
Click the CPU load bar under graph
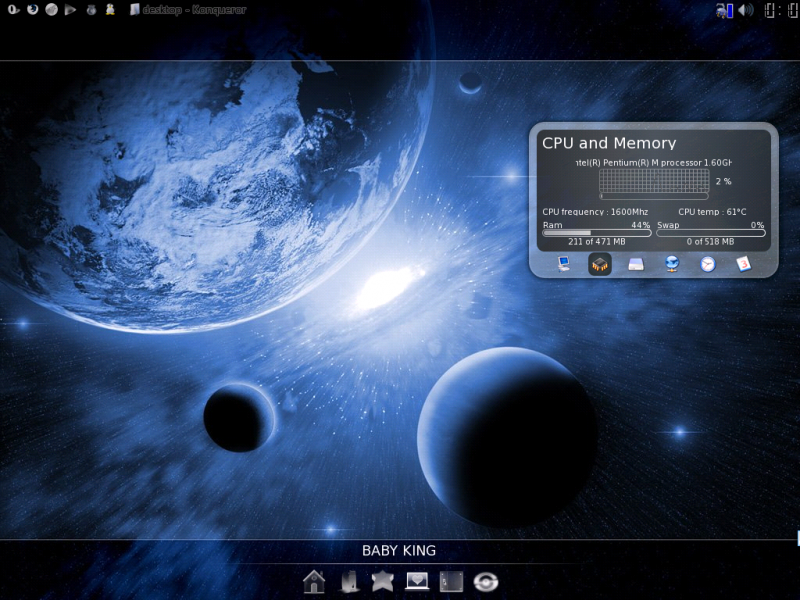coord(654,196)
